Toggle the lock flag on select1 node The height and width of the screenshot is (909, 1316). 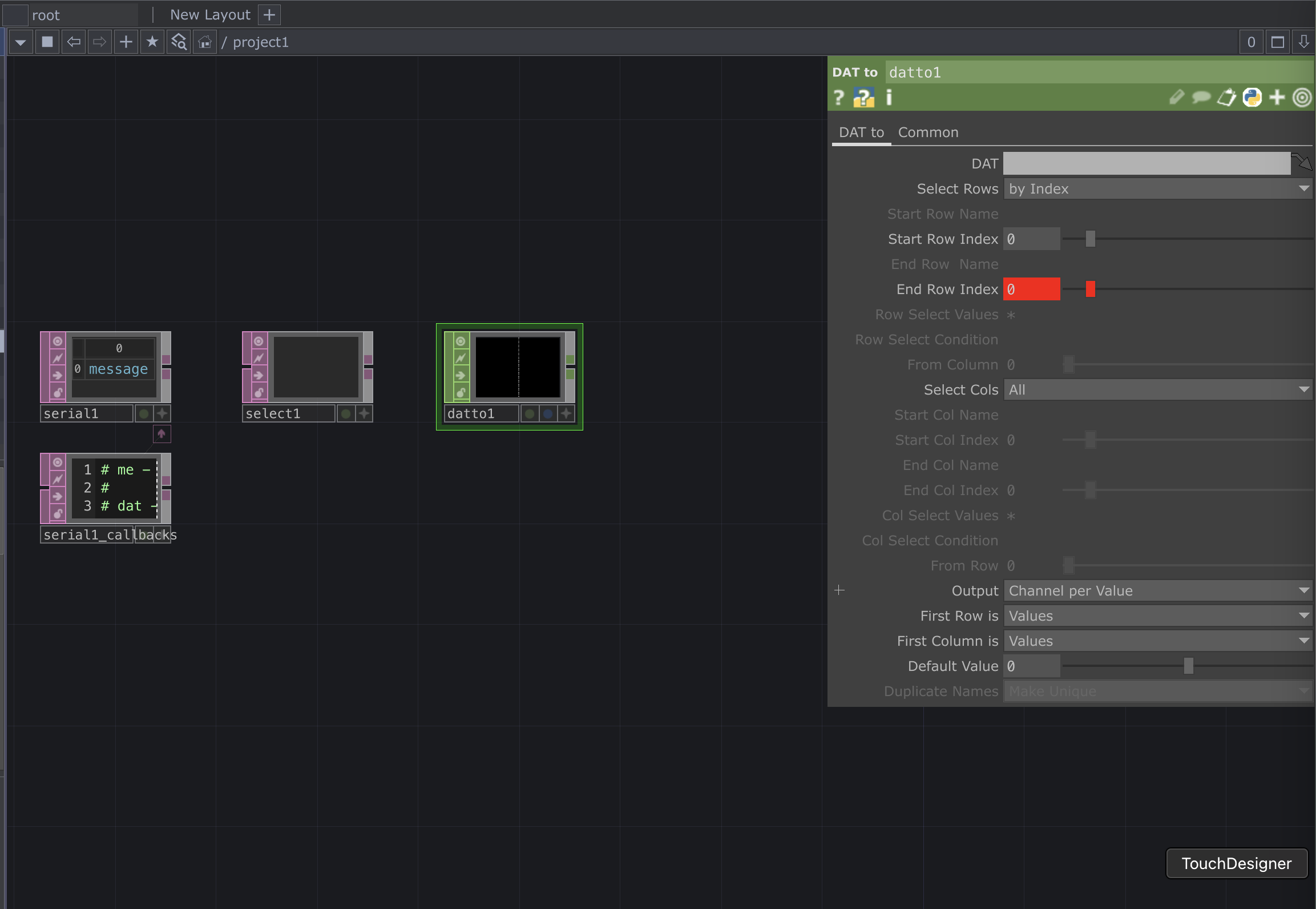pyautogui.click(x=259, y=392)
